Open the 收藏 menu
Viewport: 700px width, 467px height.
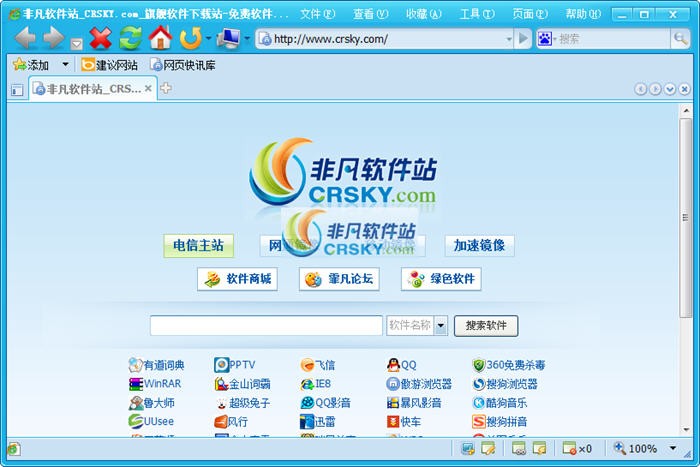coord(424,14)
